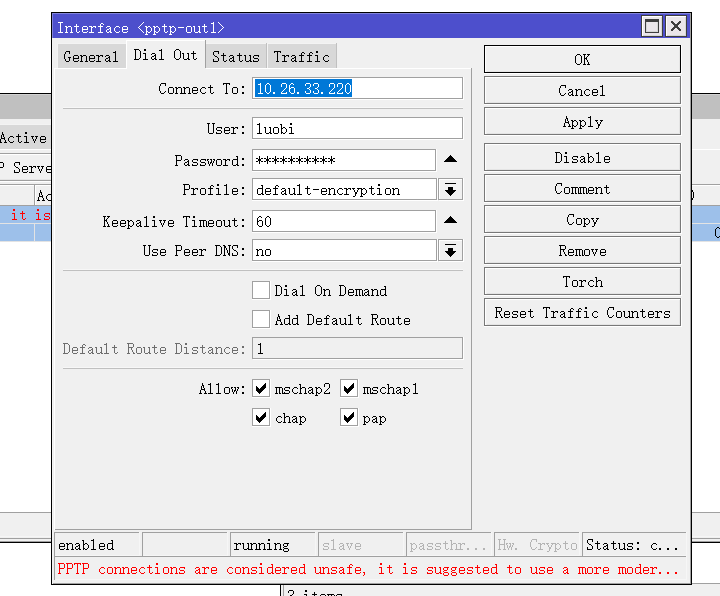Viewport: 720px width, 596px height.
Task: Collapse the Password field arrow
Action: [x=450, y=160]
